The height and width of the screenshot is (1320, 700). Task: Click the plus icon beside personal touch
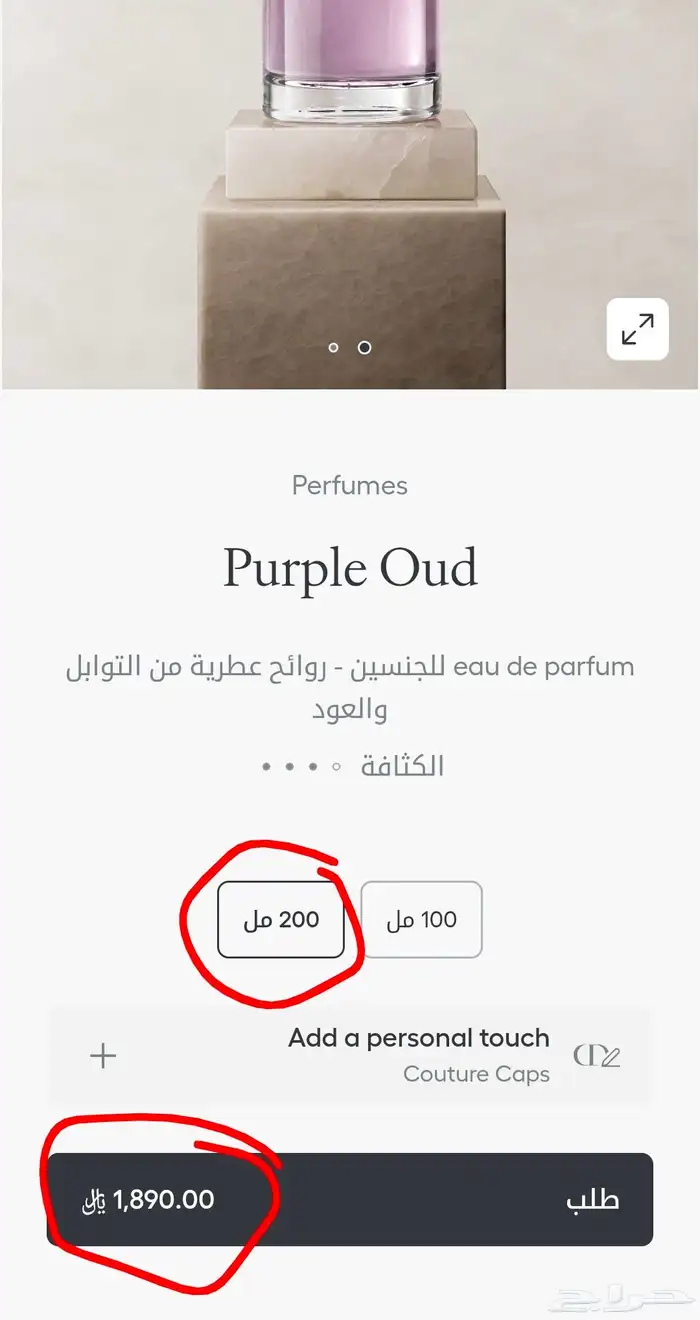104,1056
